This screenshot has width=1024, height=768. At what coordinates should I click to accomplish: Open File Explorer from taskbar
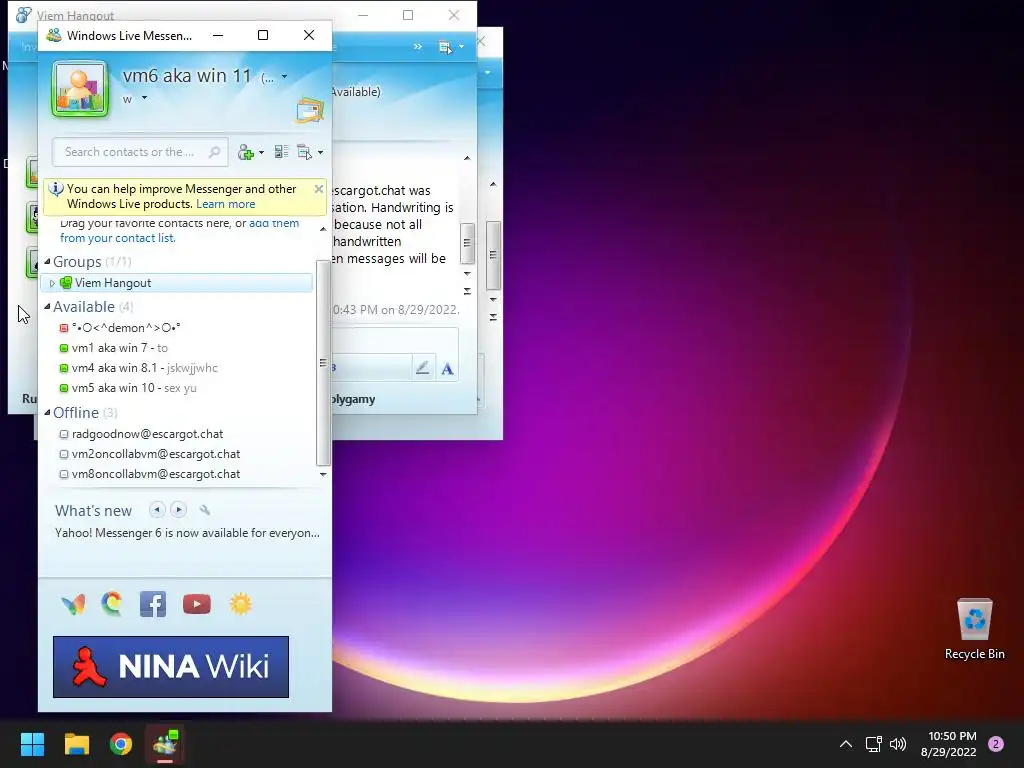pos(77,744)
